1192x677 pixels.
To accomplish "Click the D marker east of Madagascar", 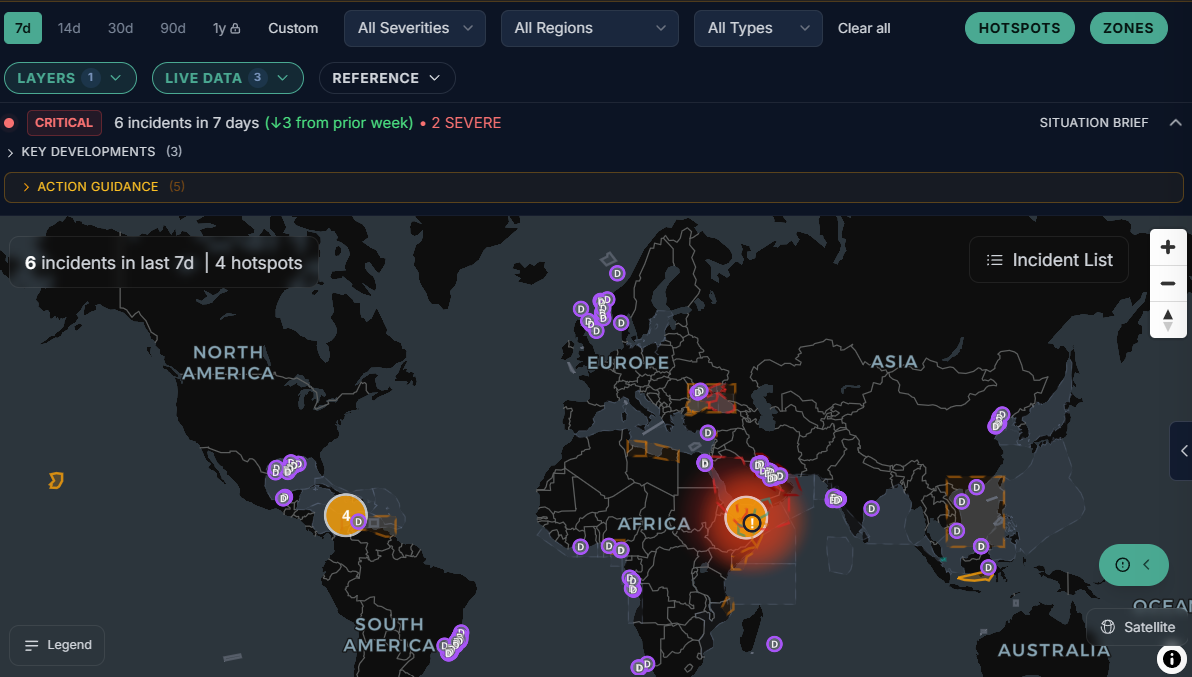I will 774,644.
